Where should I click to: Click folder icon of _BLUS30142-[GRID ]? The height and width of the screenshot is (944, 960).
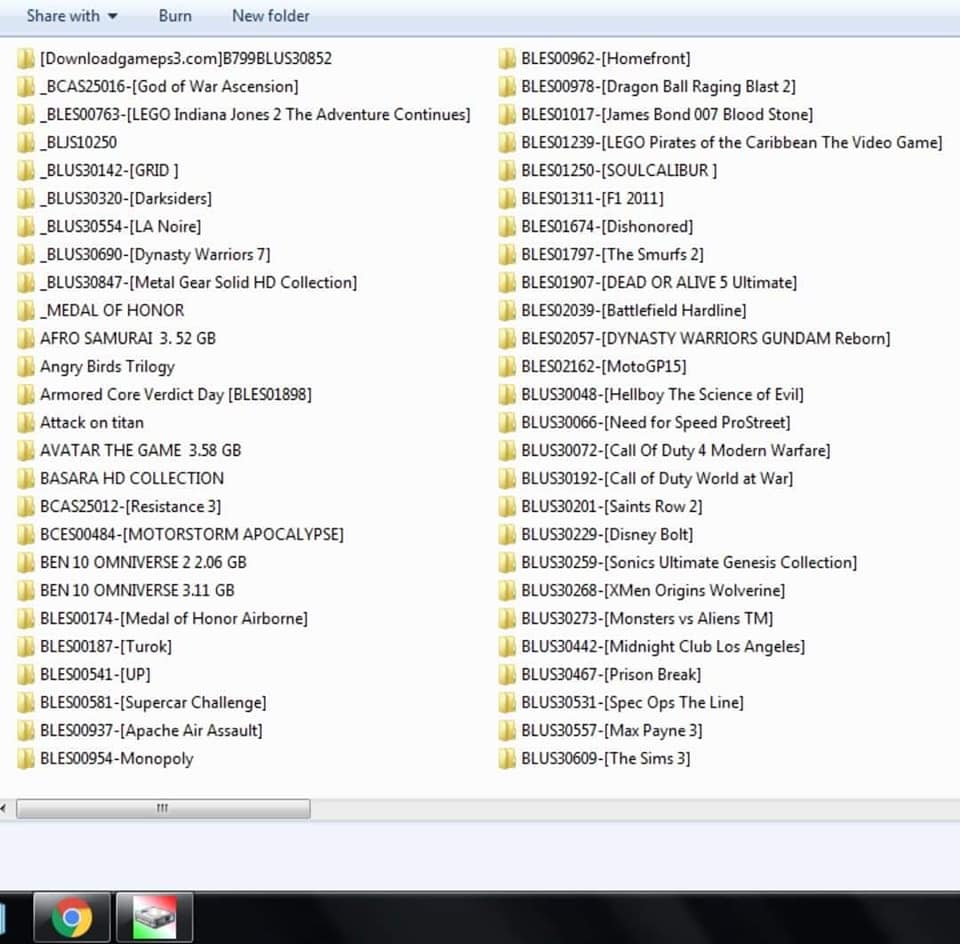[x=25, y=171]
